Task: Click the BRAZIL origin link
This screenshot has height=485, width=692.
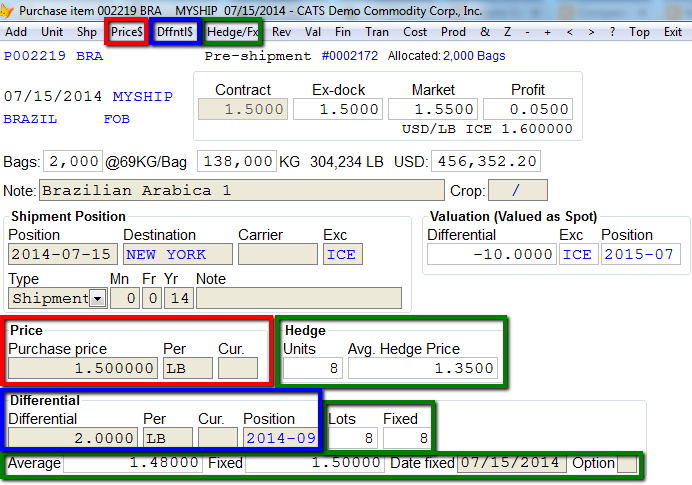Action: [30, 119]
